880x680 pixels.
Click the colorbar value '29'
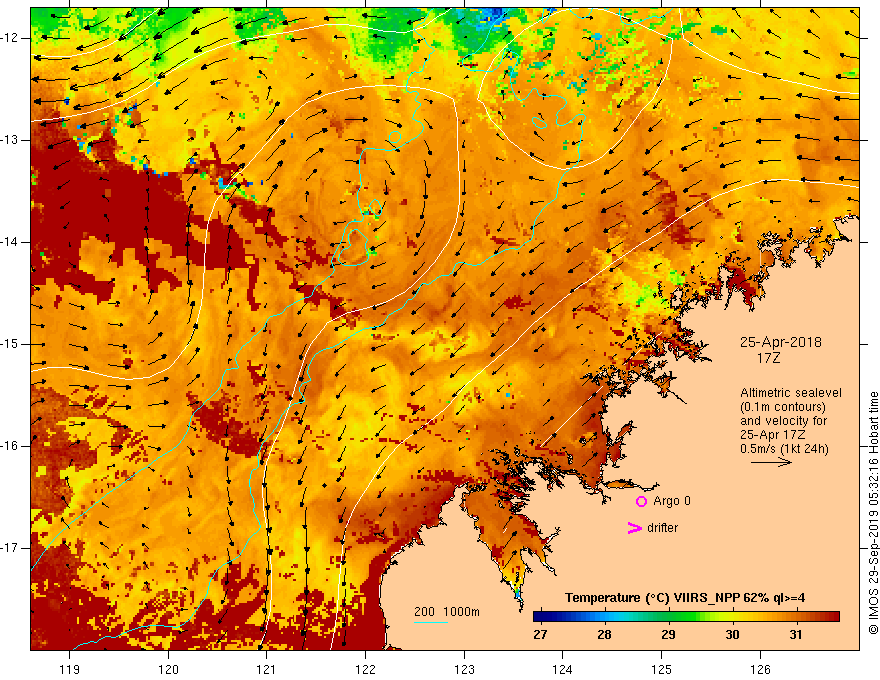tap(668, 635)
